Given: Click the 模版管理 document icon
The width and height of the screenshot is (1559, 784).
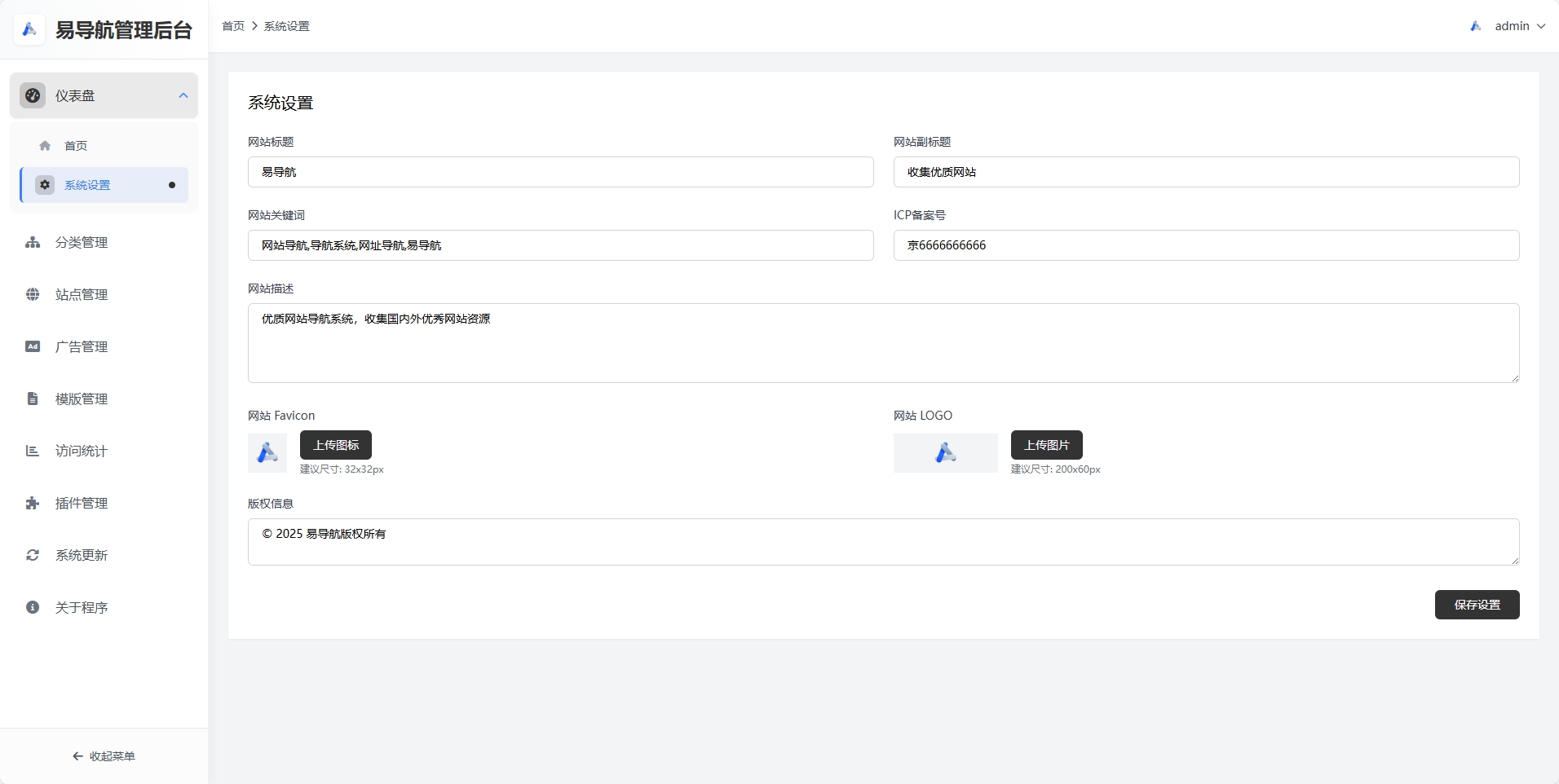Looking at the screenshot, I should 33,399.
